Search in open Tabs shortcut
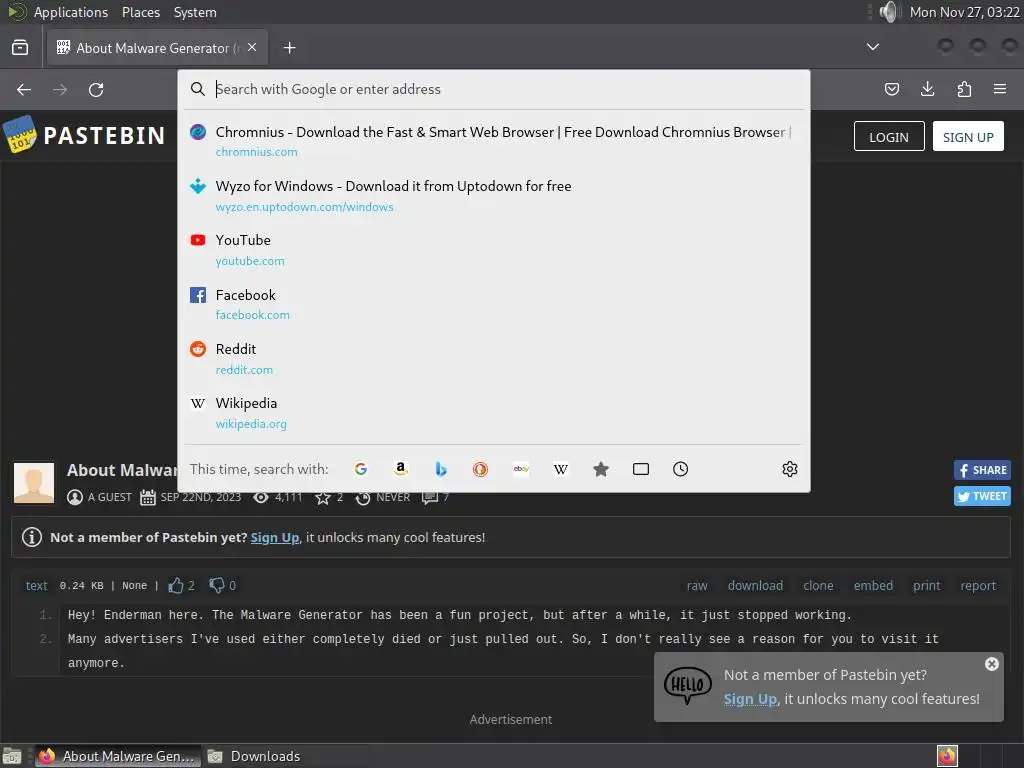Image resolution: width=1024 pixels, height=768 pixels. tap(641, 469)
